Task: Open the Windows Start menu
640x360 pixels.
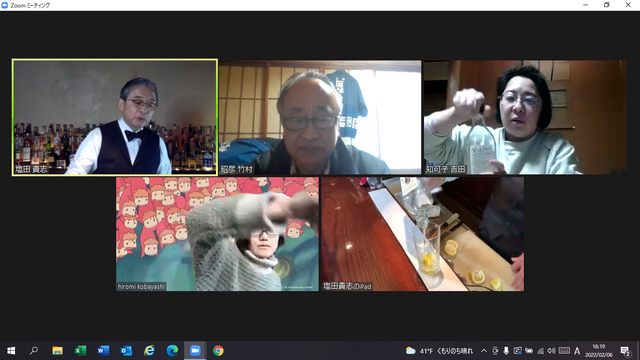Action: [x=11, y=351]
